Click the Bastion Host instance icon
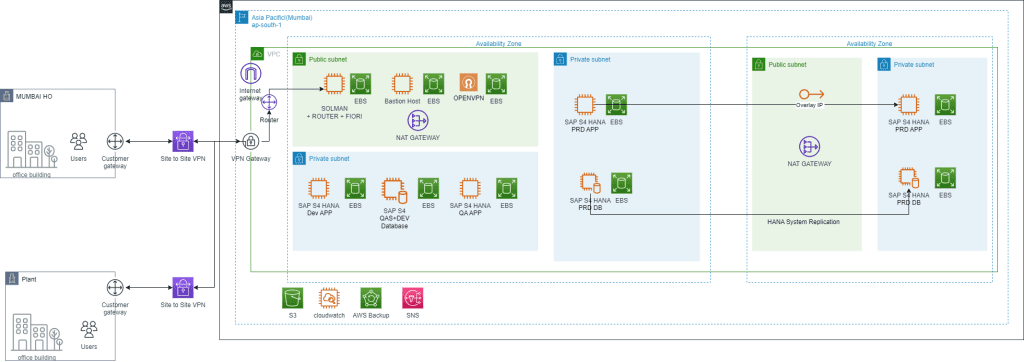The height and width of the screenshot is (362, 1024). [402, 84]
